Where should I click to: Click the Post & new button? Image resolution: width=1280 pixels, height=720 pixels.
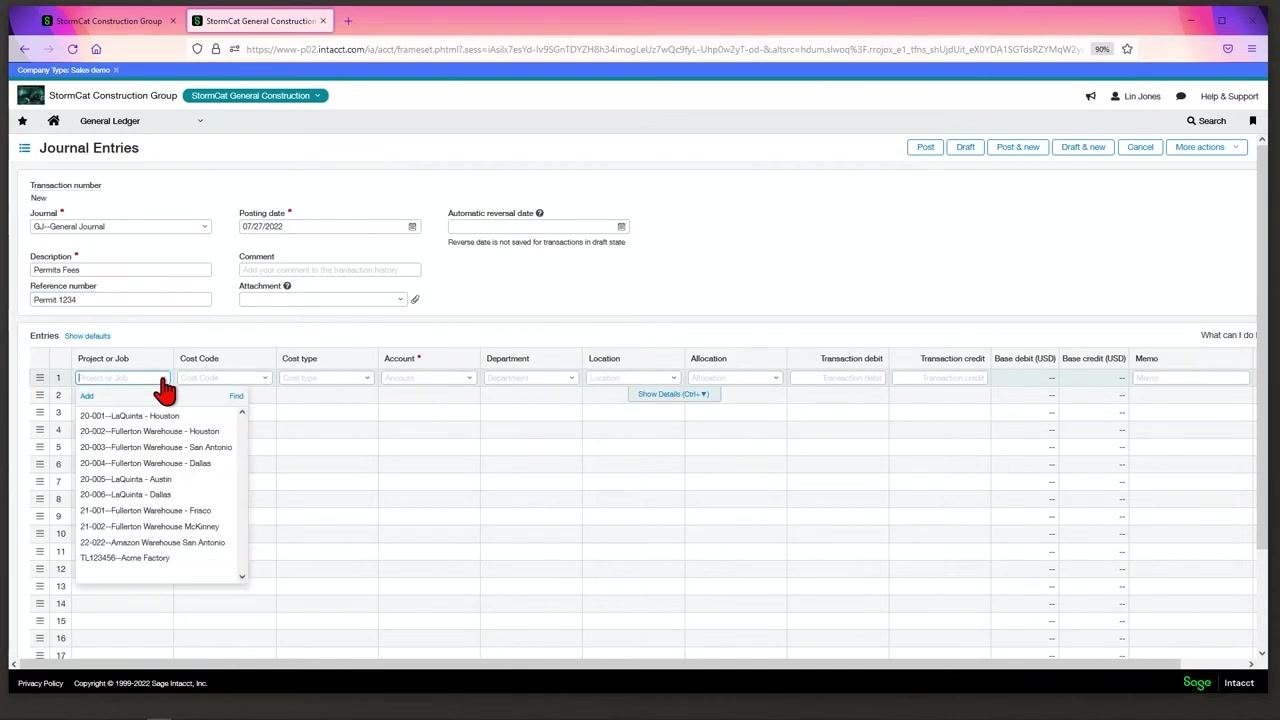[x=1018, y=147]
